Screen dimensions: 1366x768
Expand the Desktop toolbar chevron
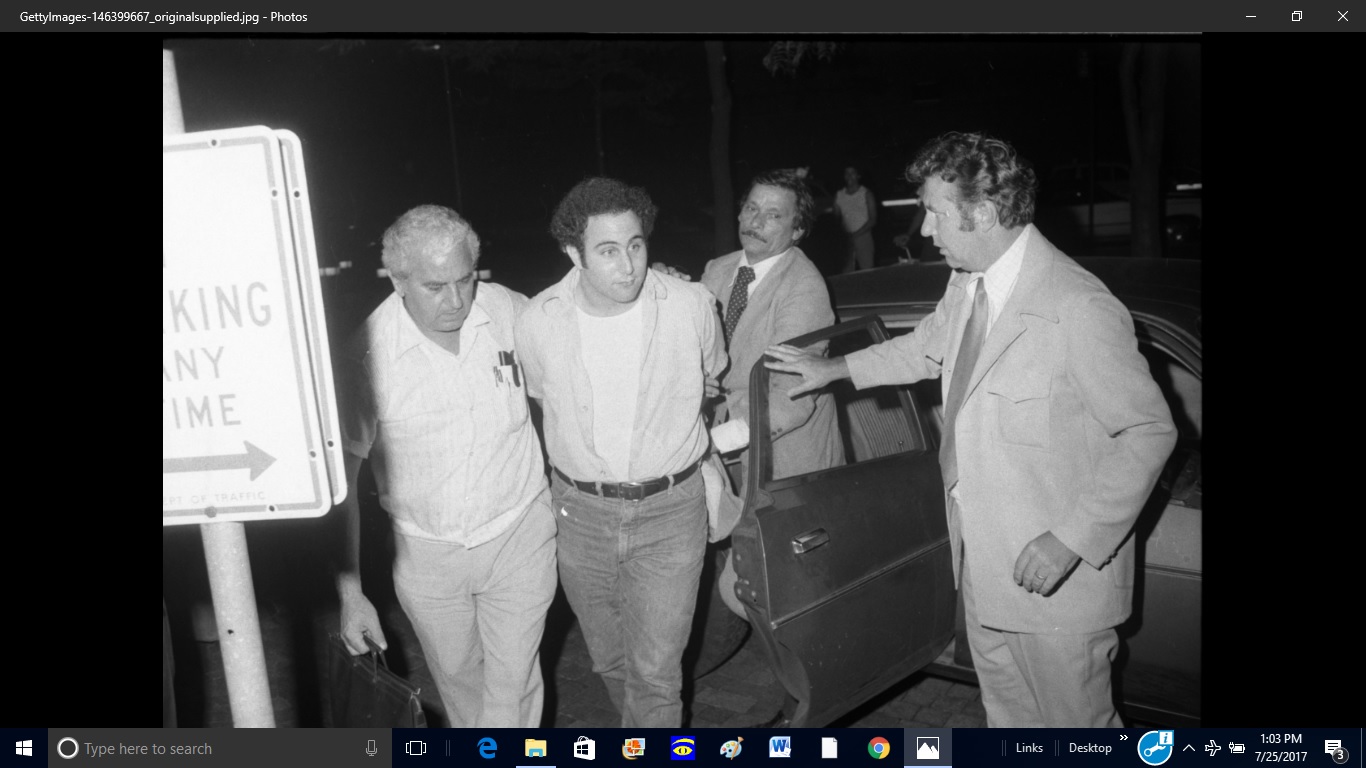[x=1123, y=739]
